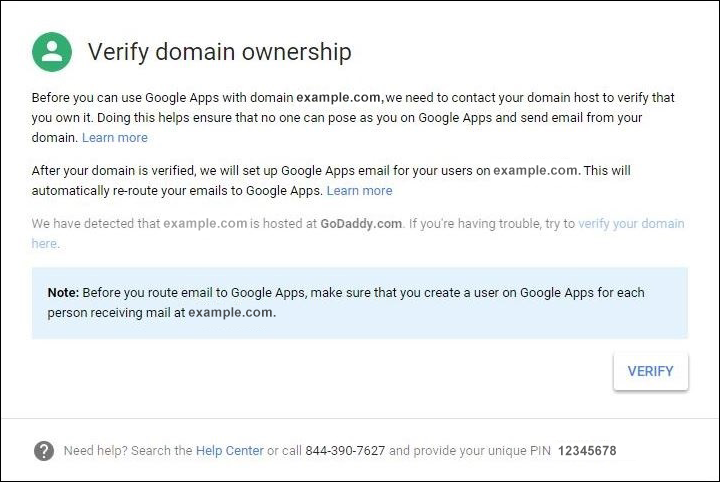
Task: Click the bold "Note:" label
Action: click(x=63, y=293)
